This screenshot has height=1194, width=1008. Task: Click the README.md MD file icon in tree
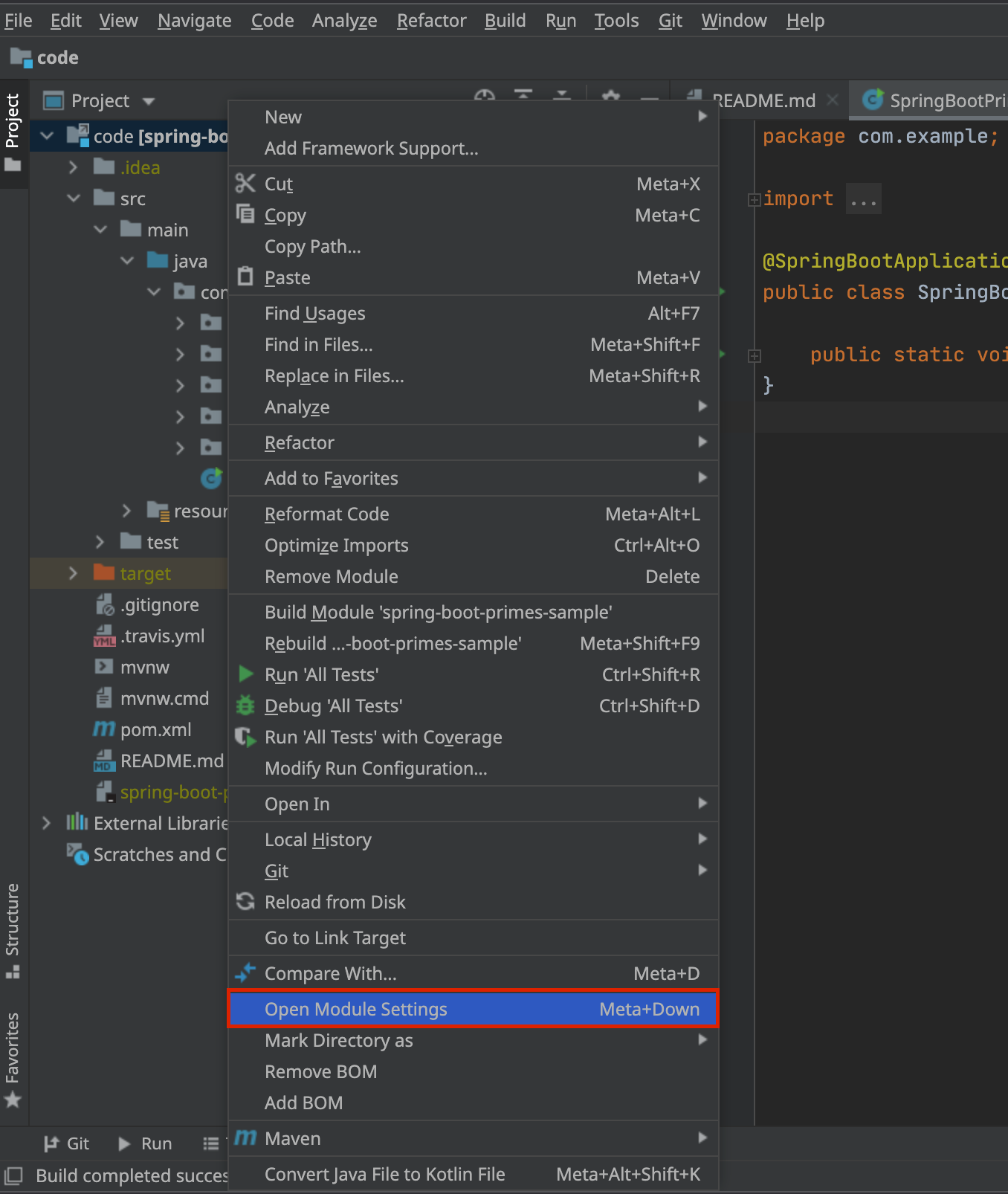tap(104, 761)
